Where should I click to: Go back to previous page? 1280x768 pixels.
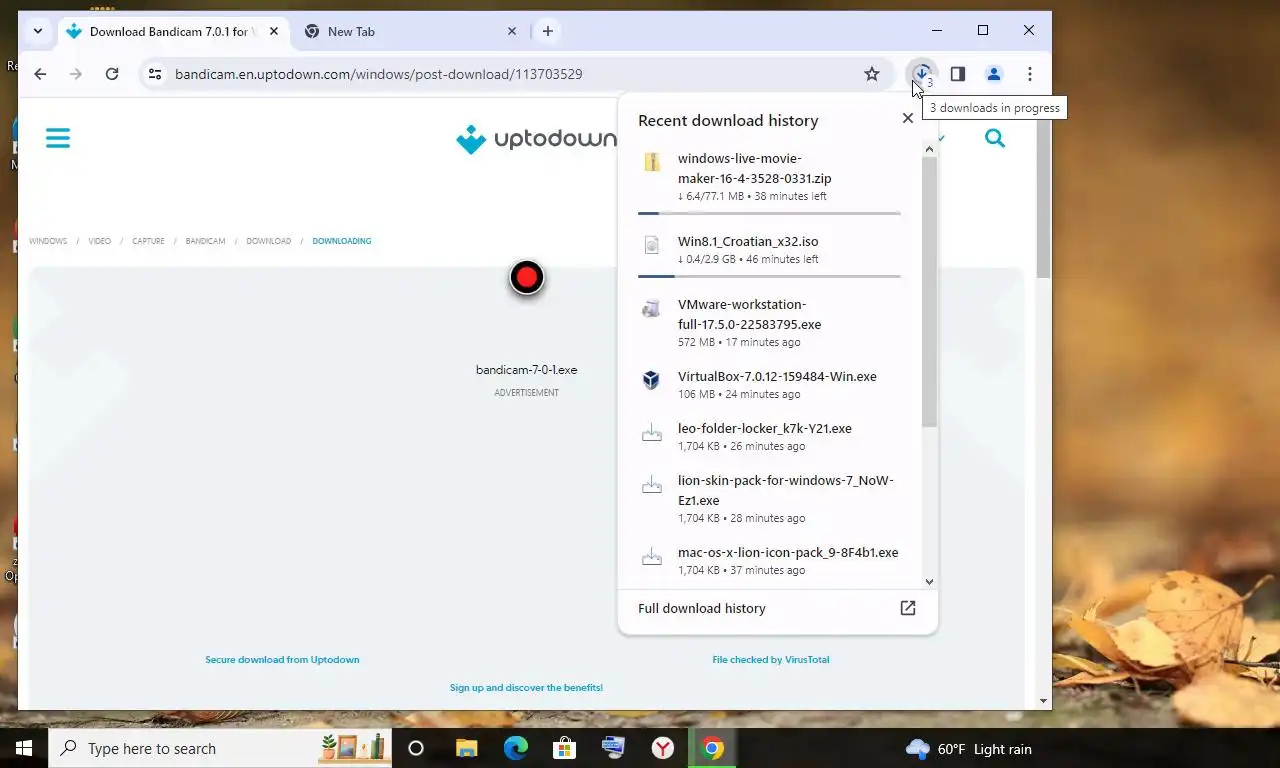point(40,74)
